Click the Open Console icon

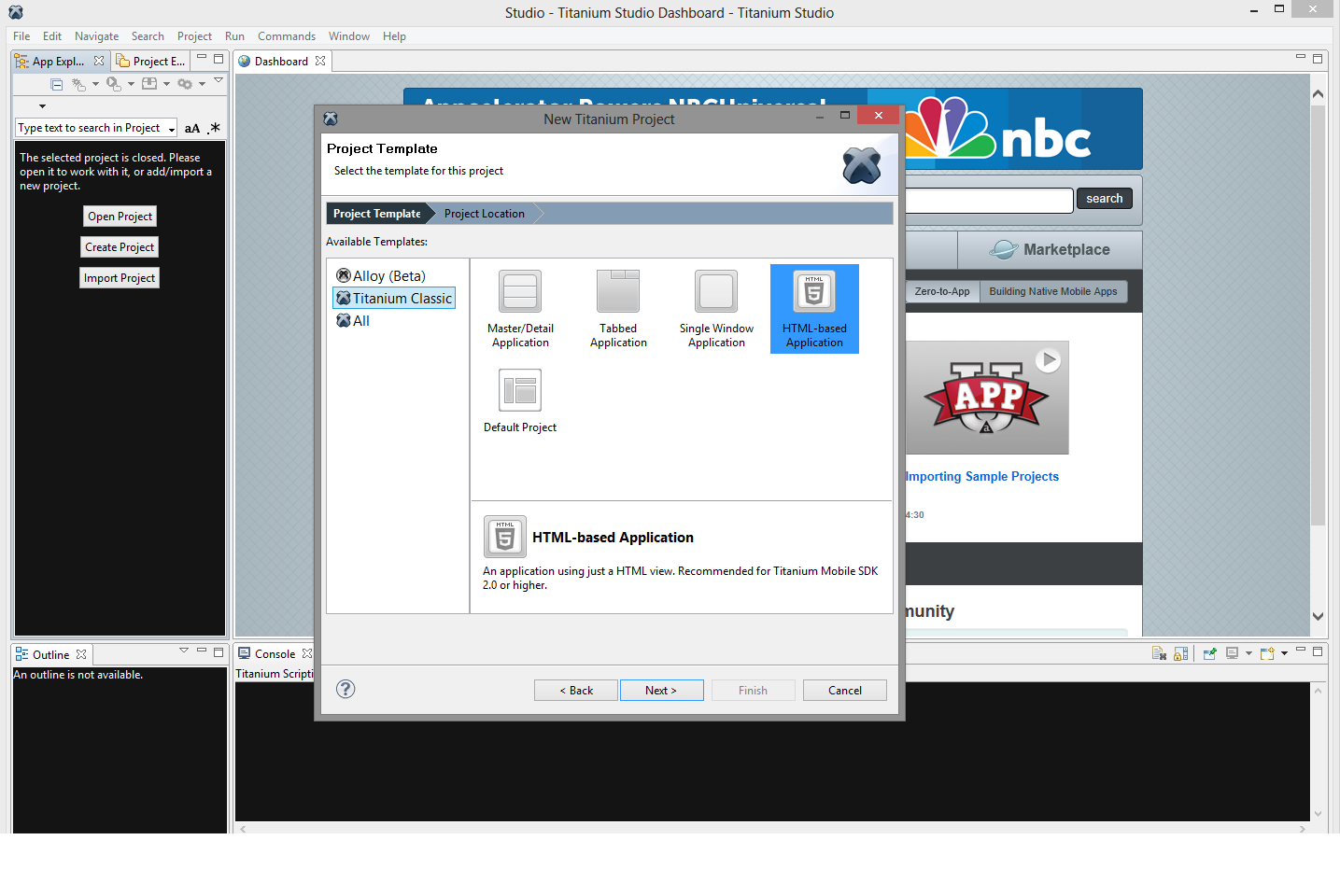pos(1267,653)
